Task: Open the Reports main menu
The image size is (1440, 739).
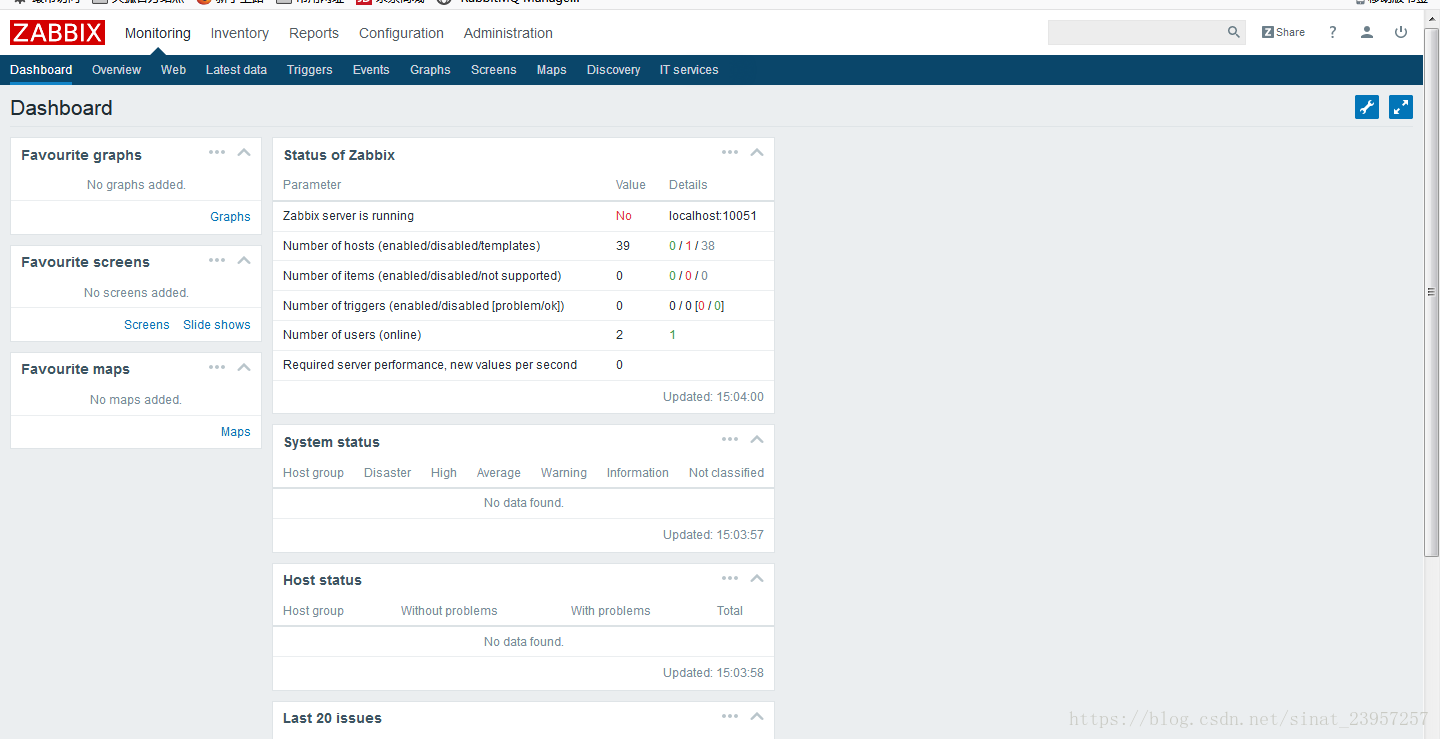Action: click(314, 33)
